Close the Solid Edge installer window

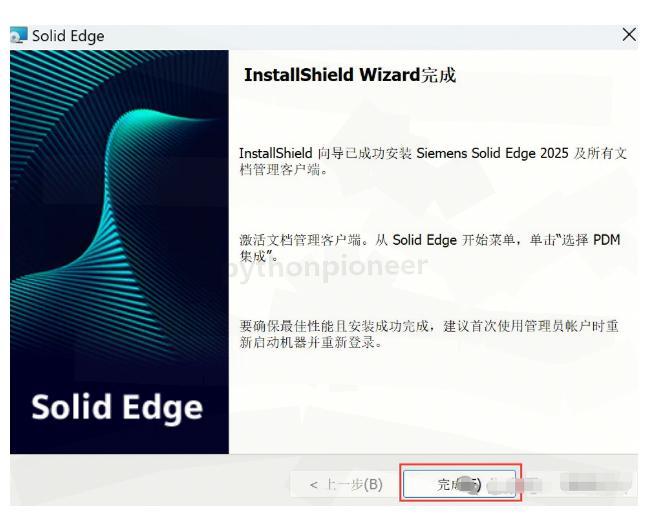629,35
